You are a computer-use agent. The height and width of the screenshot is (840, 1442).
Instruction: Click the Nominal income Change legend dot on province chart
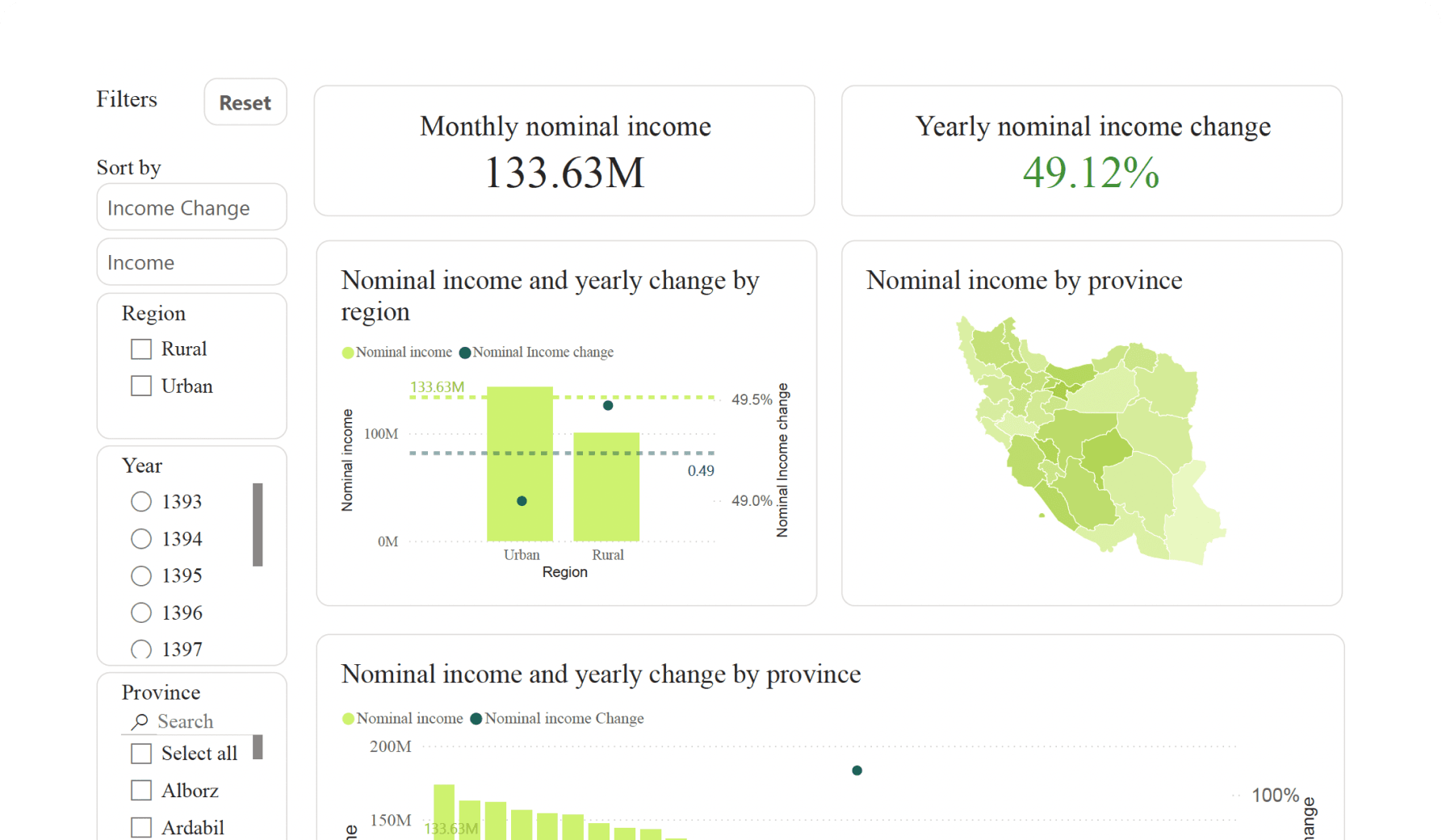pos(476,718)
